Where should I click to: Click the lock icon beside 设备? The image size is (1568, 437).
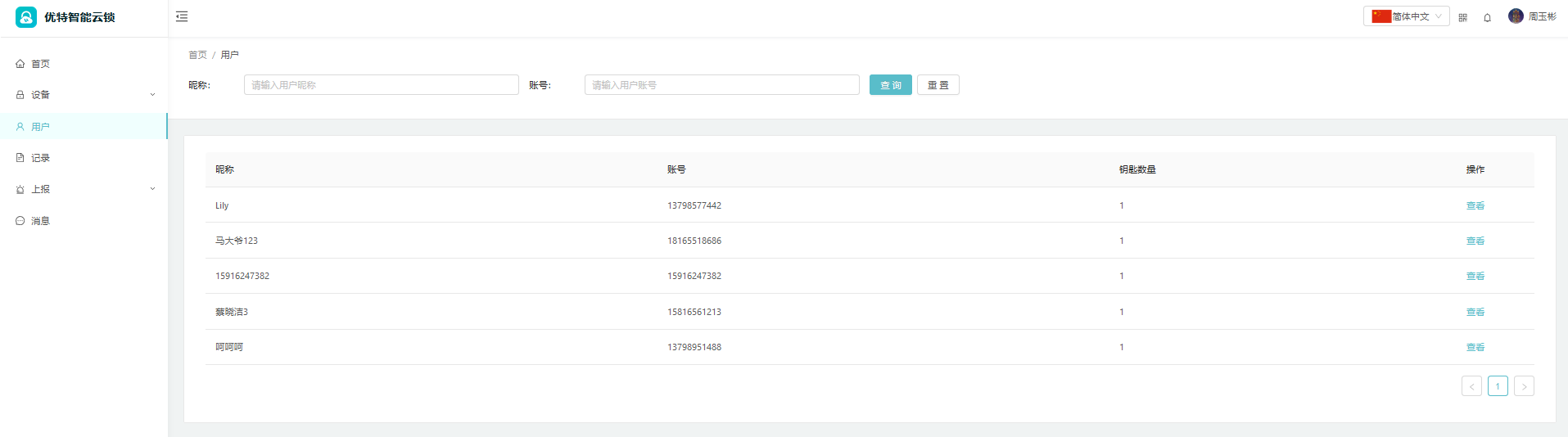20,95
